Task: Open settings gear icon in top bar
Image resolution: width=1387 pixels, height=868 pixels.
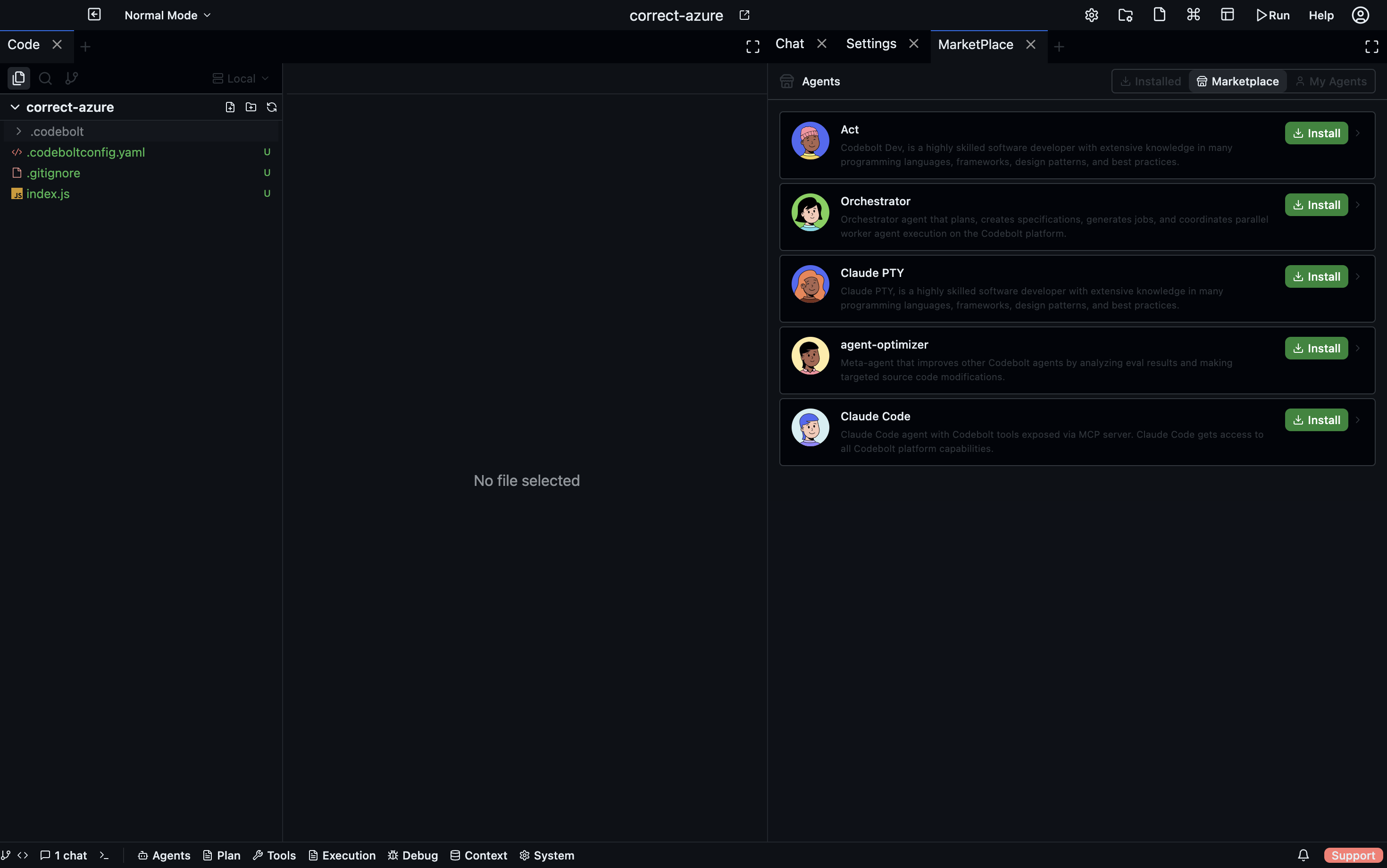Action: 1091,15
